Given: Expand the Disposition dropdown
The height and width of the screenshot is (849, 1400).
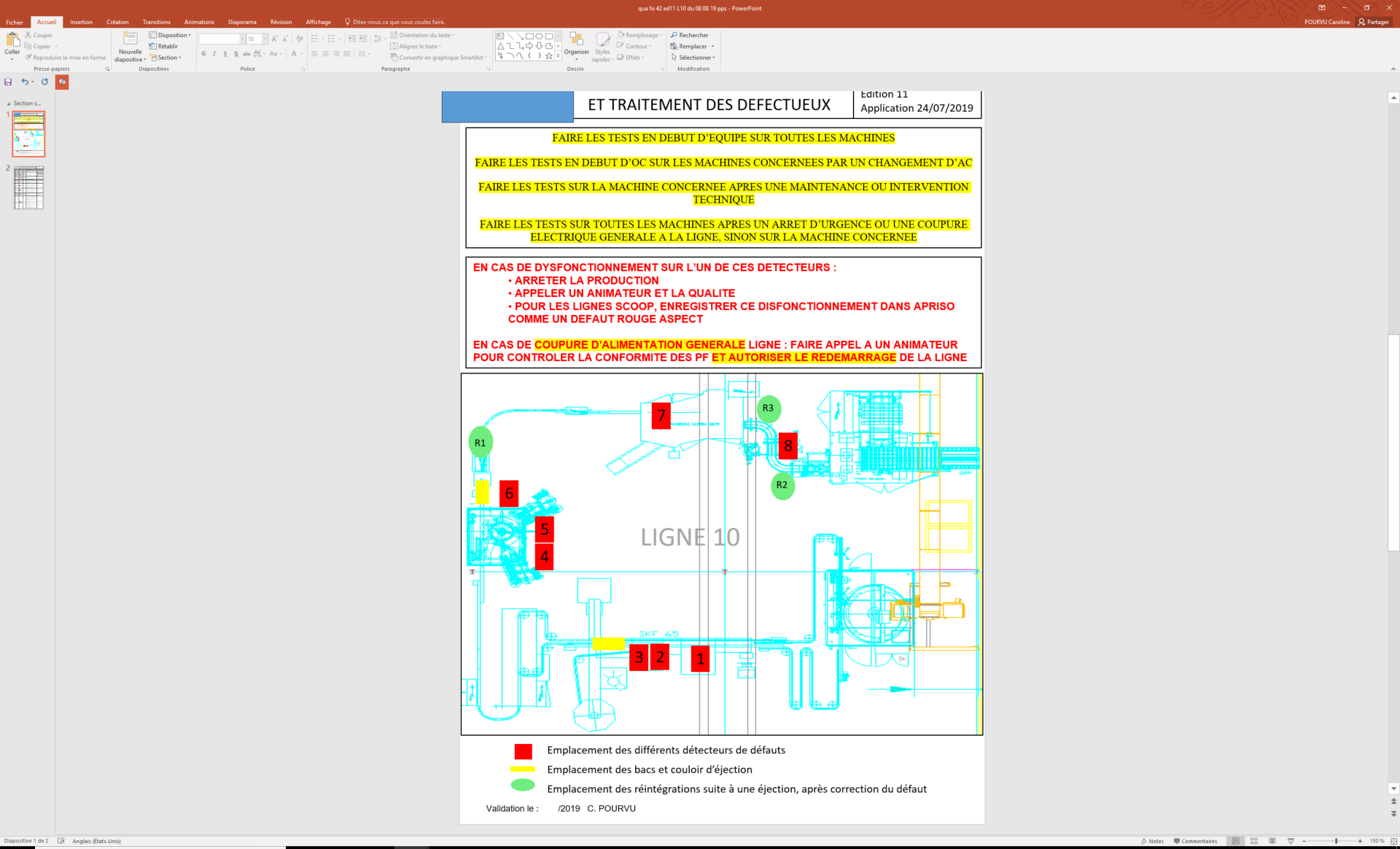Looking at the screenshot, I should point(170,35).
